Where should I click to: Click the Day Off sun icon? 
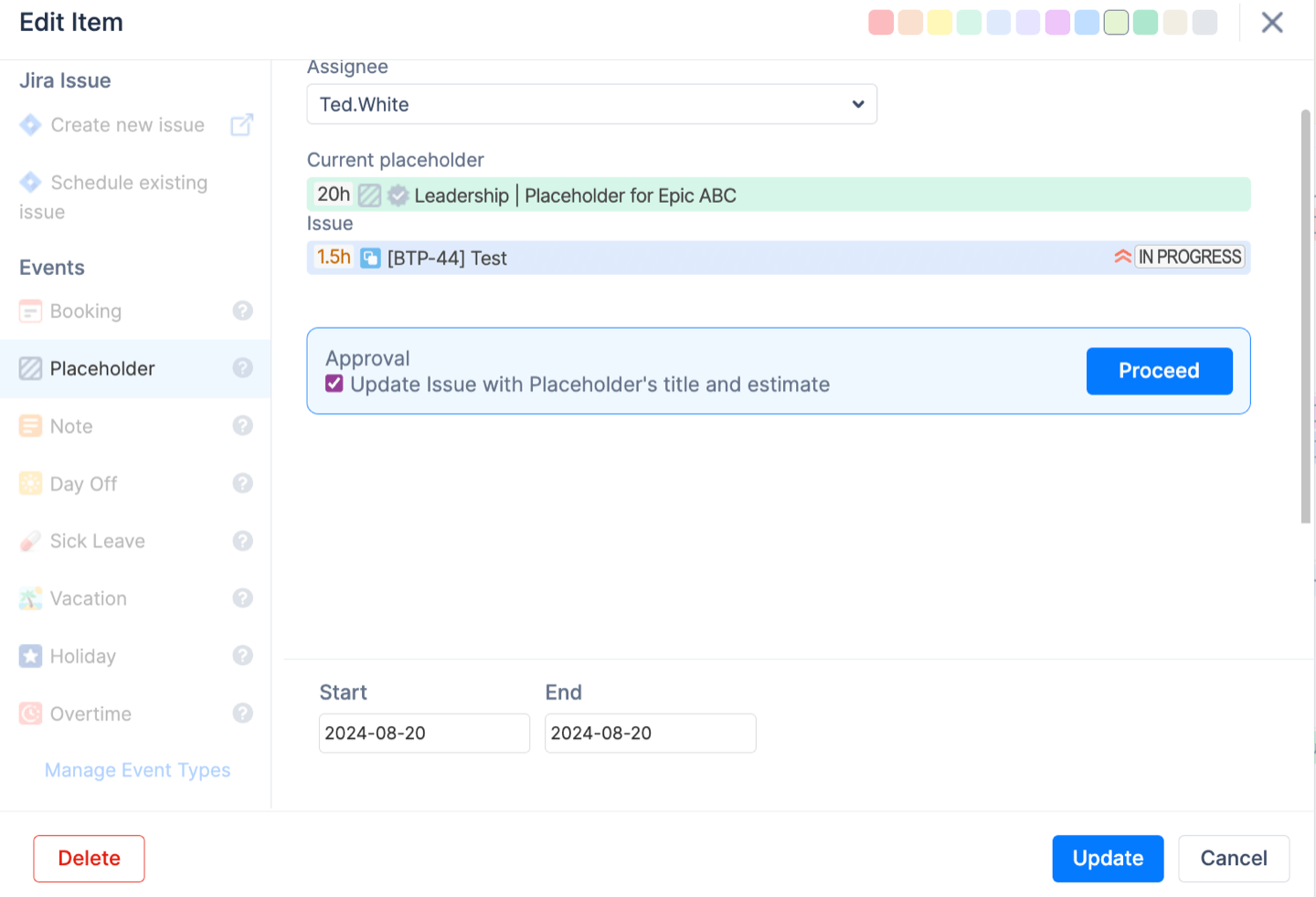31,483
